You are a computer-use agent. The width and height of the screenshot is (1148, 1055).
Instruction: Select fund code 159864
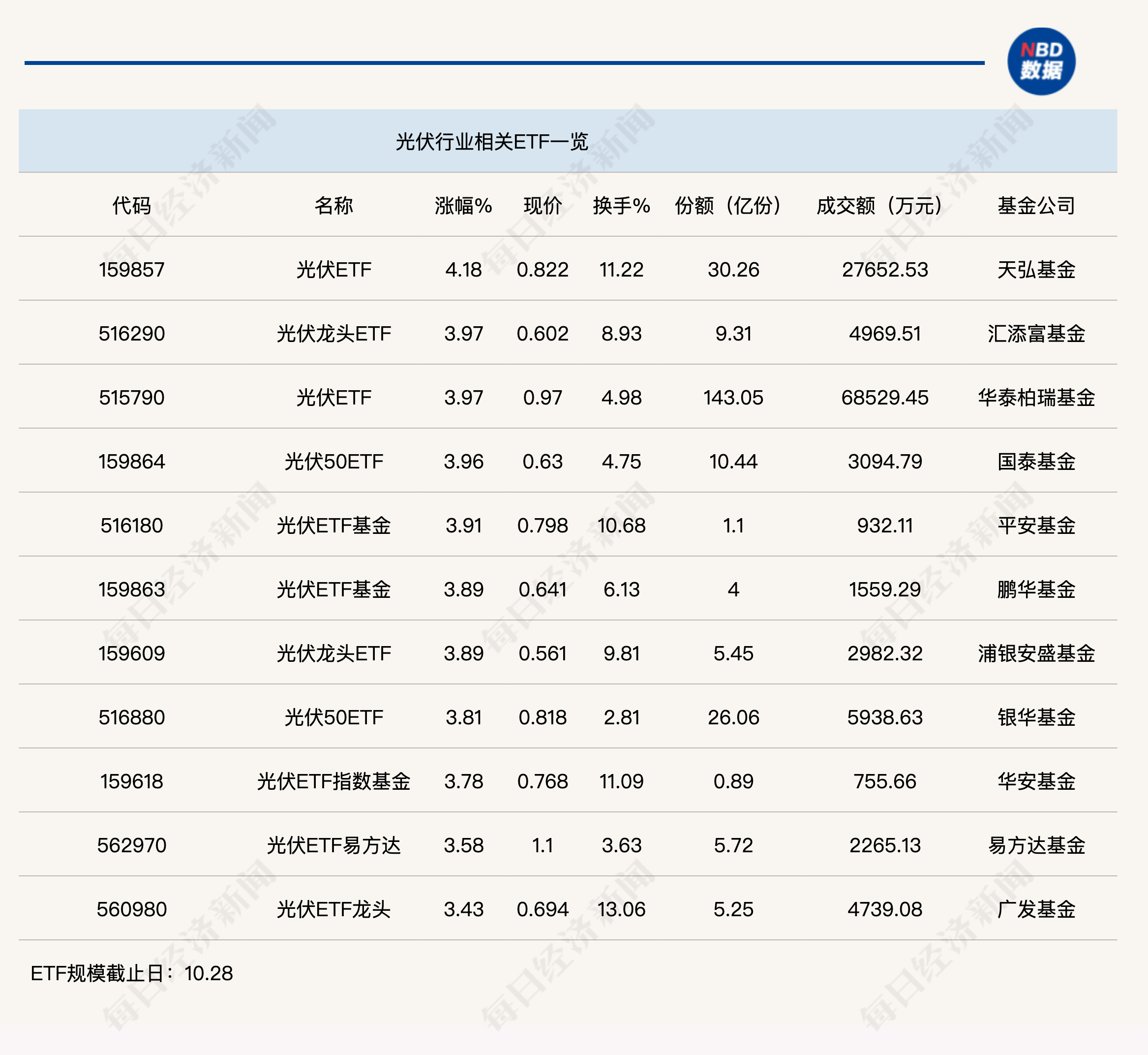[131, 461]
